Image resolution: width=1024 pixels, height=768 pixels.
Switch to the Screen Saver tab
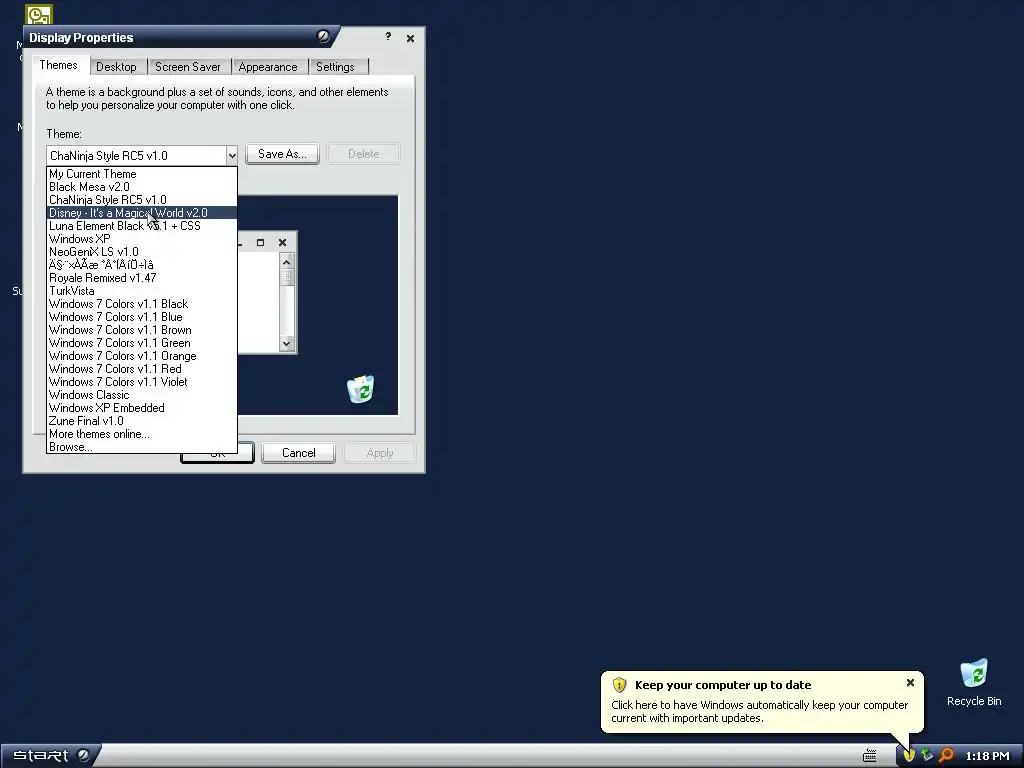pos(187,67)
